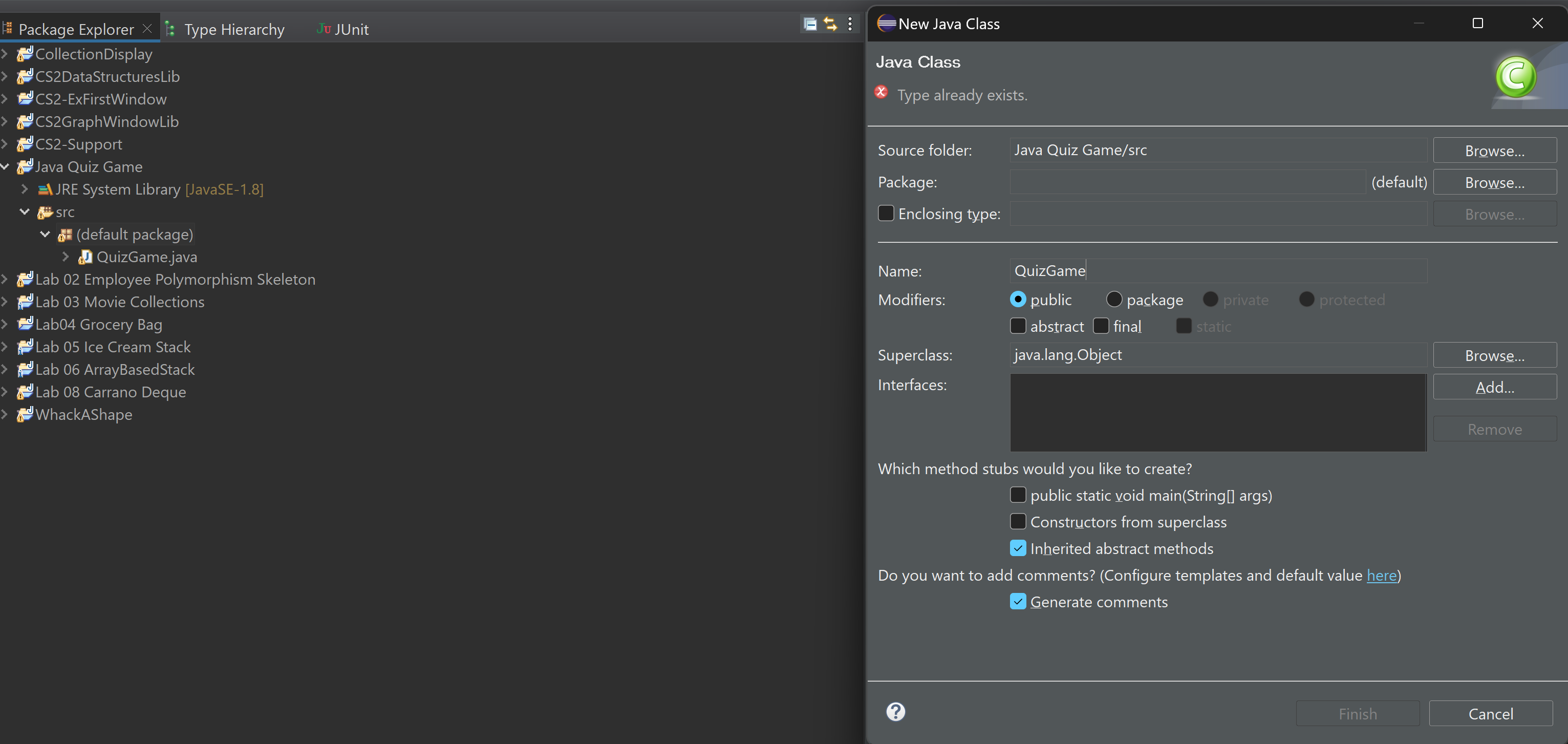Select the Lab 08 Carrano Deque tree label
This screenshot has width=1568, height=744.
coord(111,392)
